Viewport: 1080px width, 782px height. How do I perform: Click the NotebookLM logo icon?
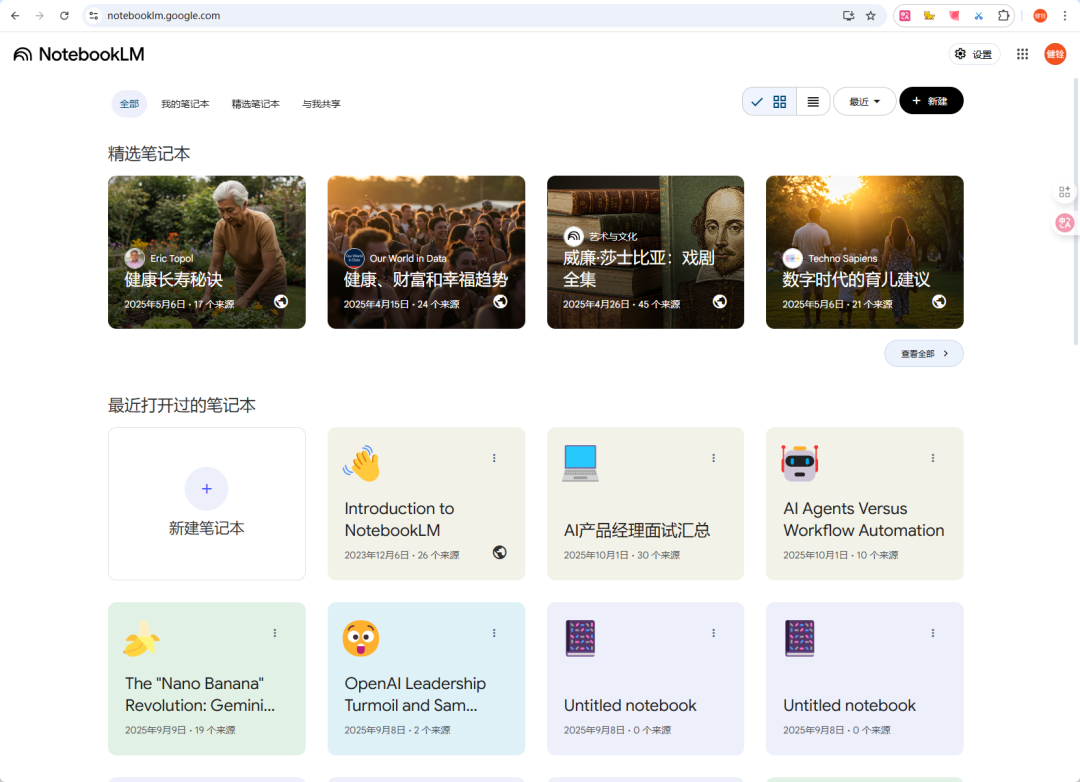point(22,54)
